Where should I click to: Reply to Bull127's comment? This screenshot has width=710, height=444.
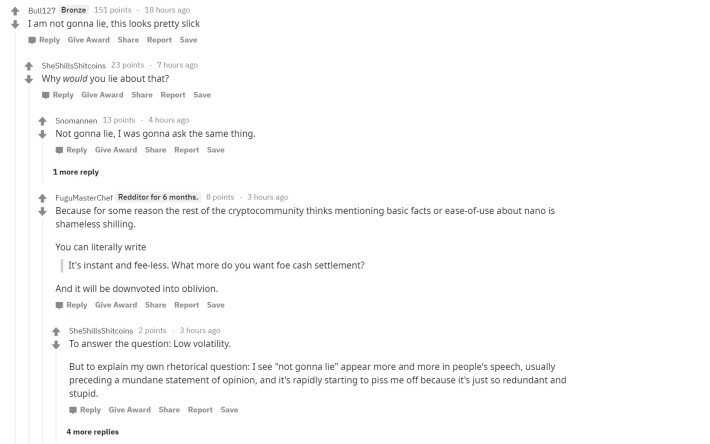click(x=44, y=40)
